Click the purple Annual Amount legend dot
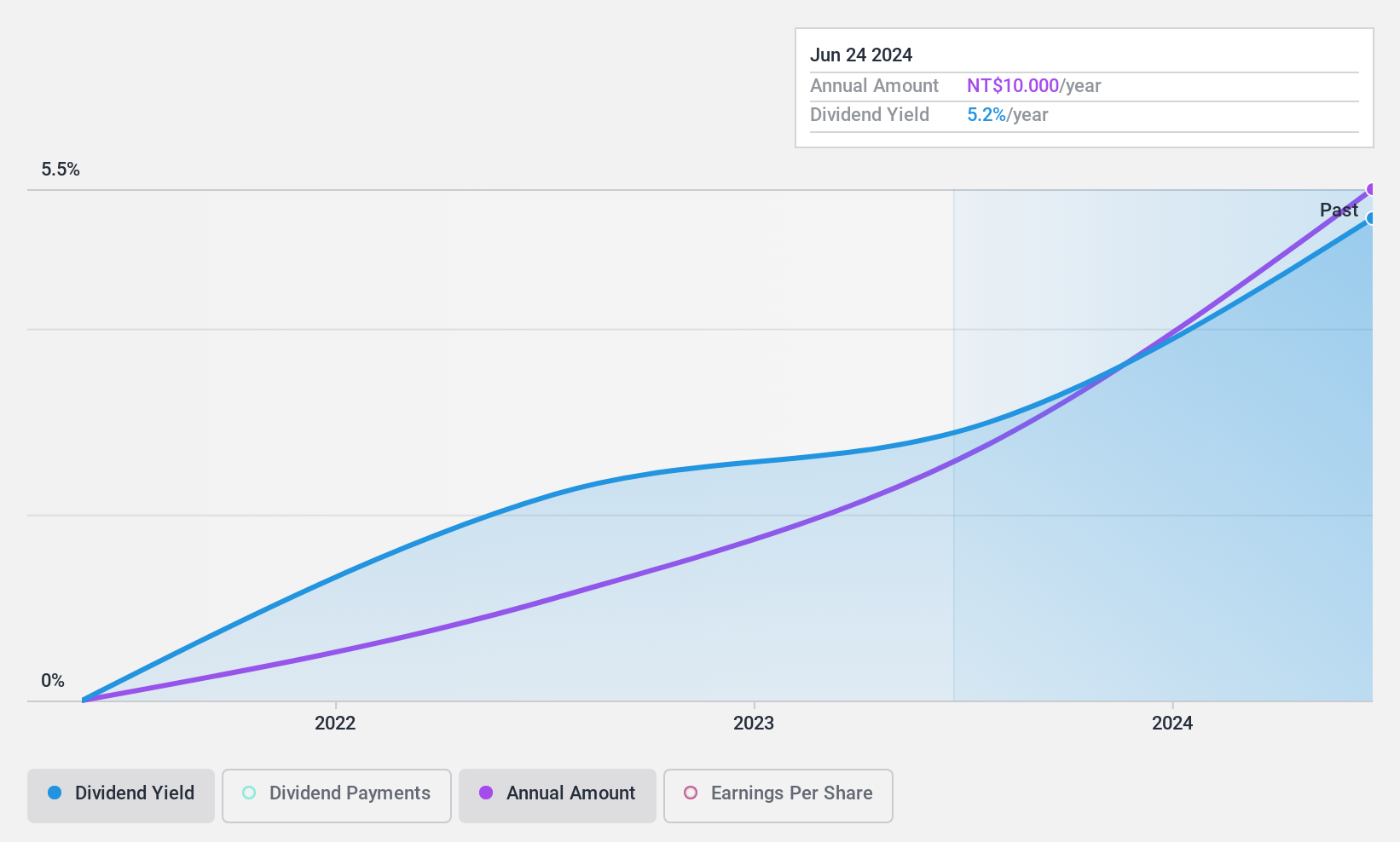 [486, 793]
